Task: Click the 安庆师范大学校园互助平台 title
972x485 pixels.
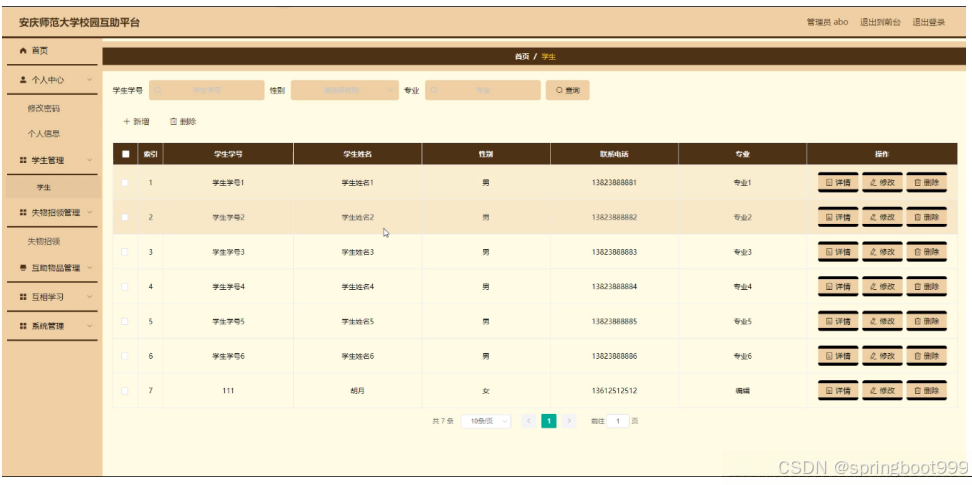Action: 79,23
